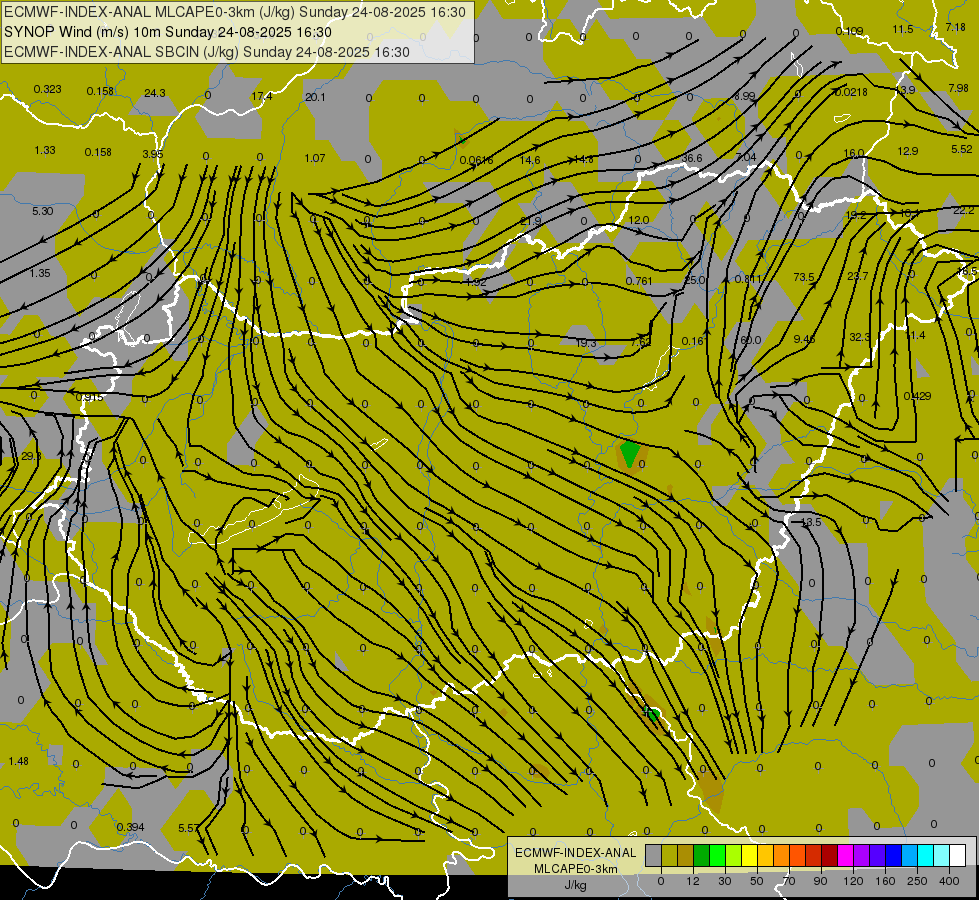Image resolution: width=979 pixels, height=900 pixels.
Task: Select the pure blue swatch after 160
Action: (x=893, y=855)
